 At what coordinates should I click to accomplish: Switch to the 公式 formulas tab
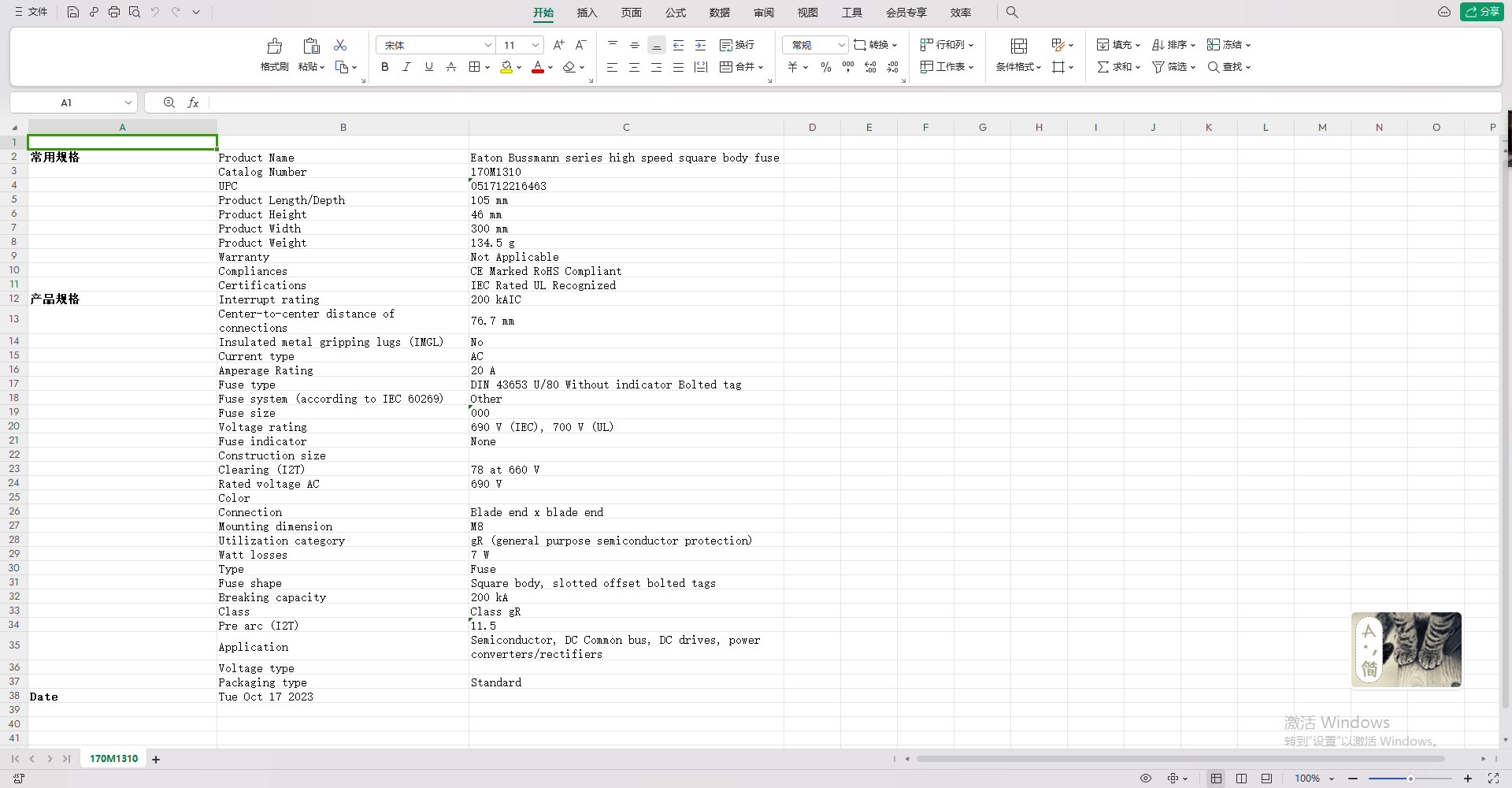[675, 13]
